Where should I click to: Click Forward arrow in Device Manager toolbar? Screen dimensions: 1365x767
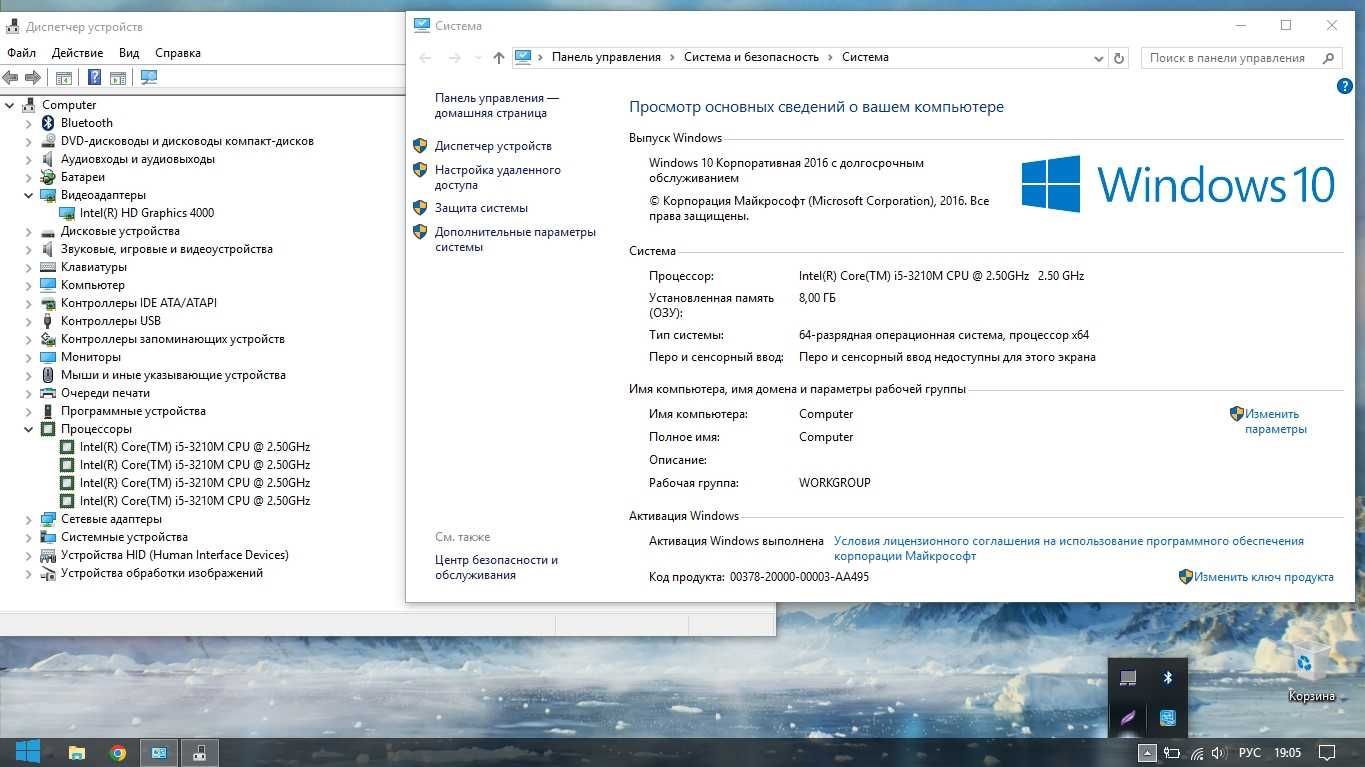[x=32, y=78]
